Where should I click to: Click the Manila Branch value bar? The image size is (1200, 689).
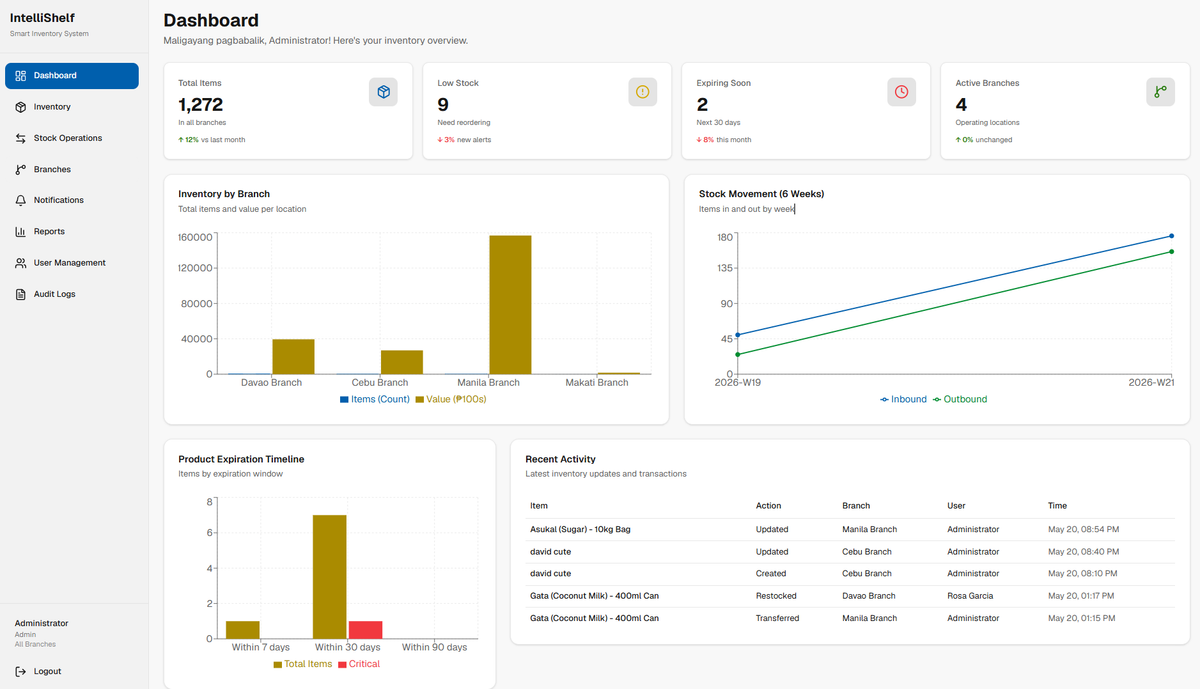click(510, 305)
